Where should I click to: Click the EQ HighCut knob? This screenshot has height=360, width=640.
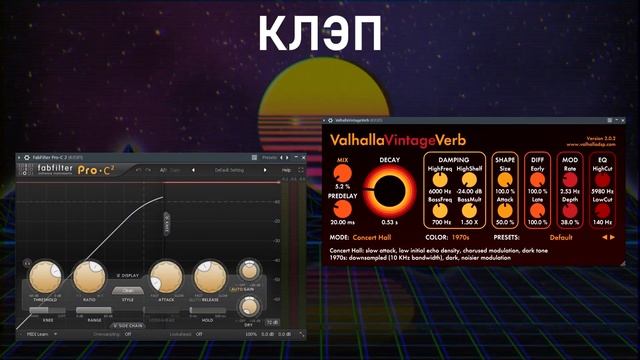click(602, 180)
